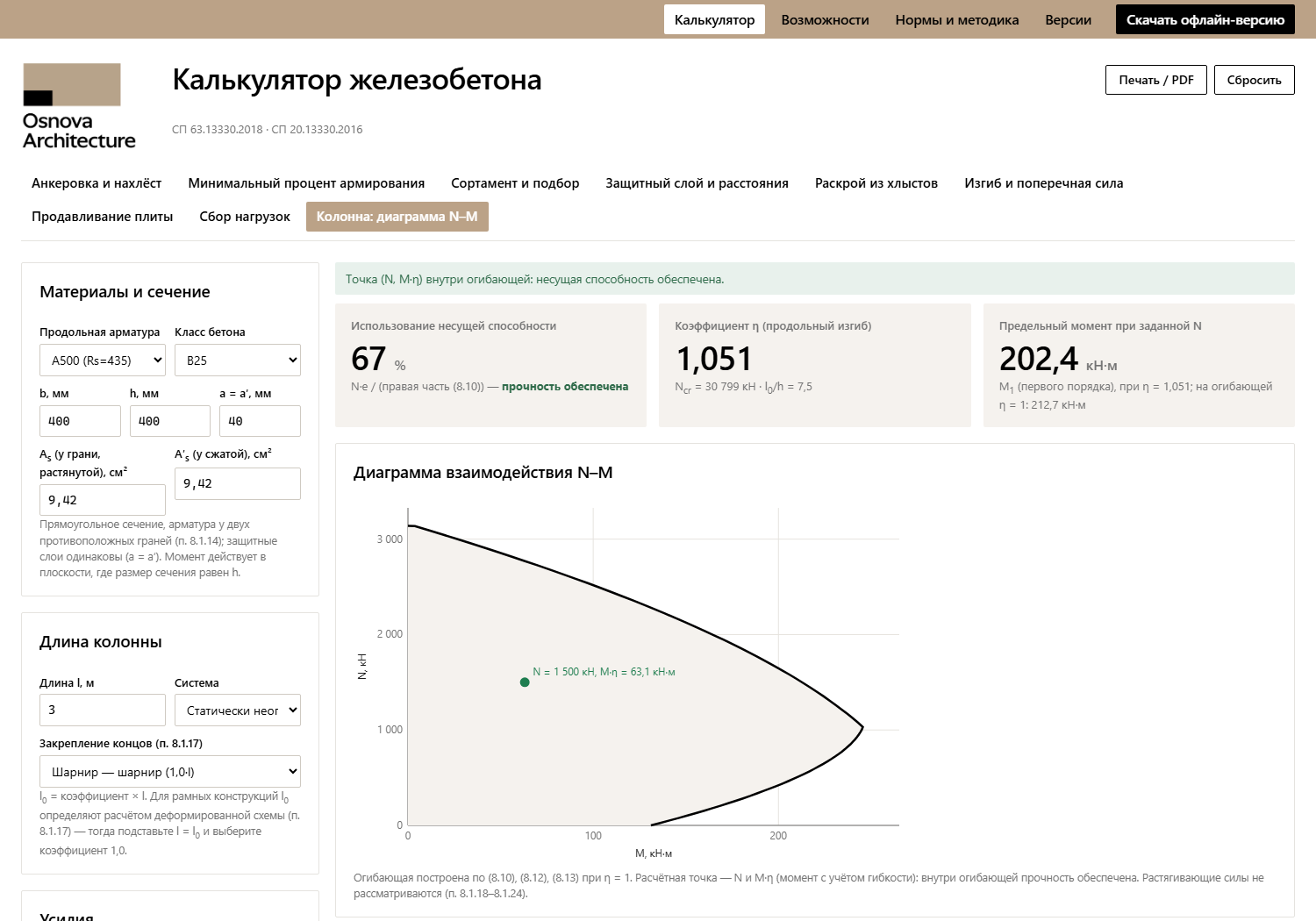Focus the a = a′, мм input field
1316x921 pixels.
260,421
